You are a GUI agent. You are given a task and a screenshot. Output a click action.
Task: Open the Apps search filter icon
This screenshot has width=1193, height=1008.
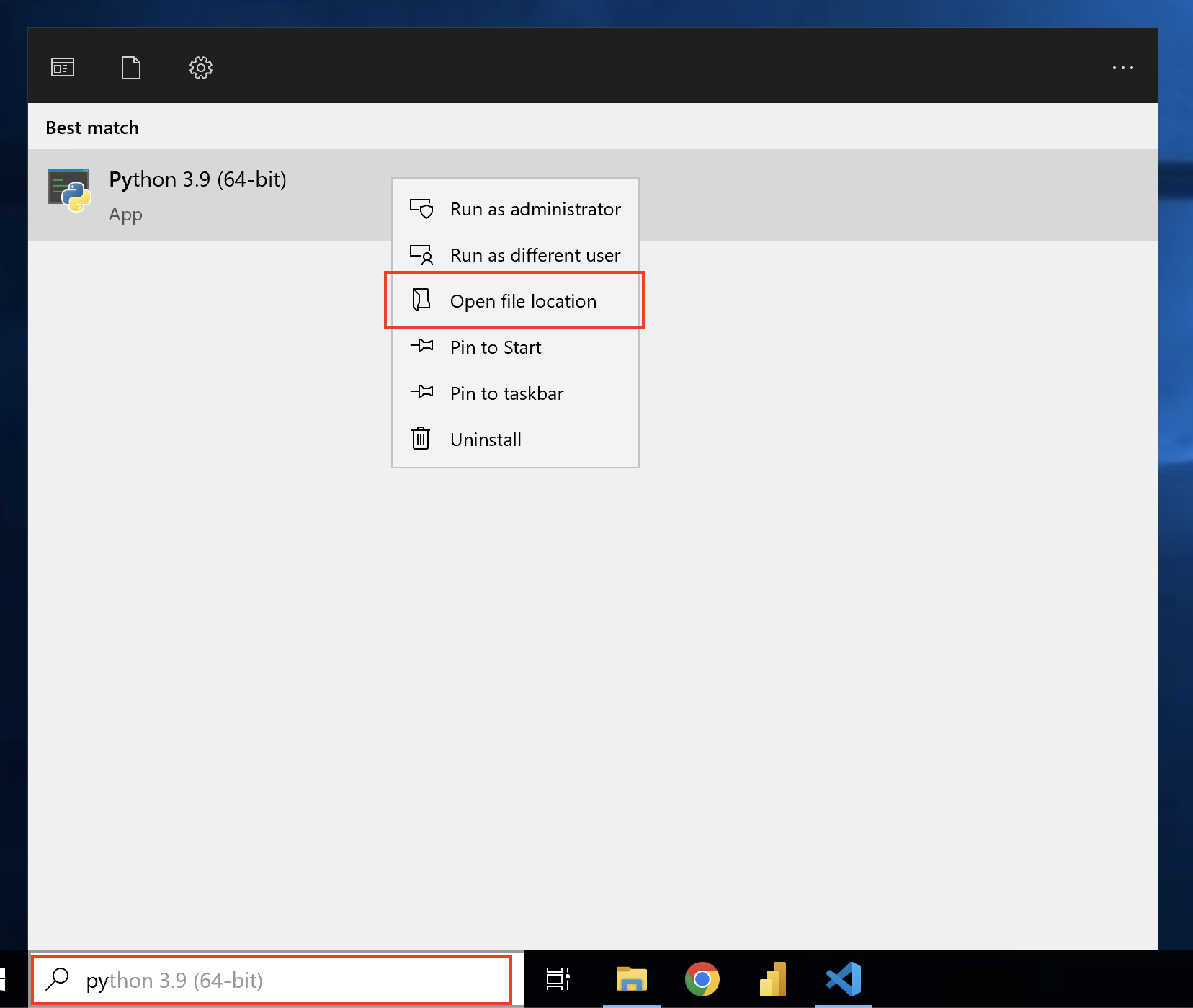click(62, 66)
